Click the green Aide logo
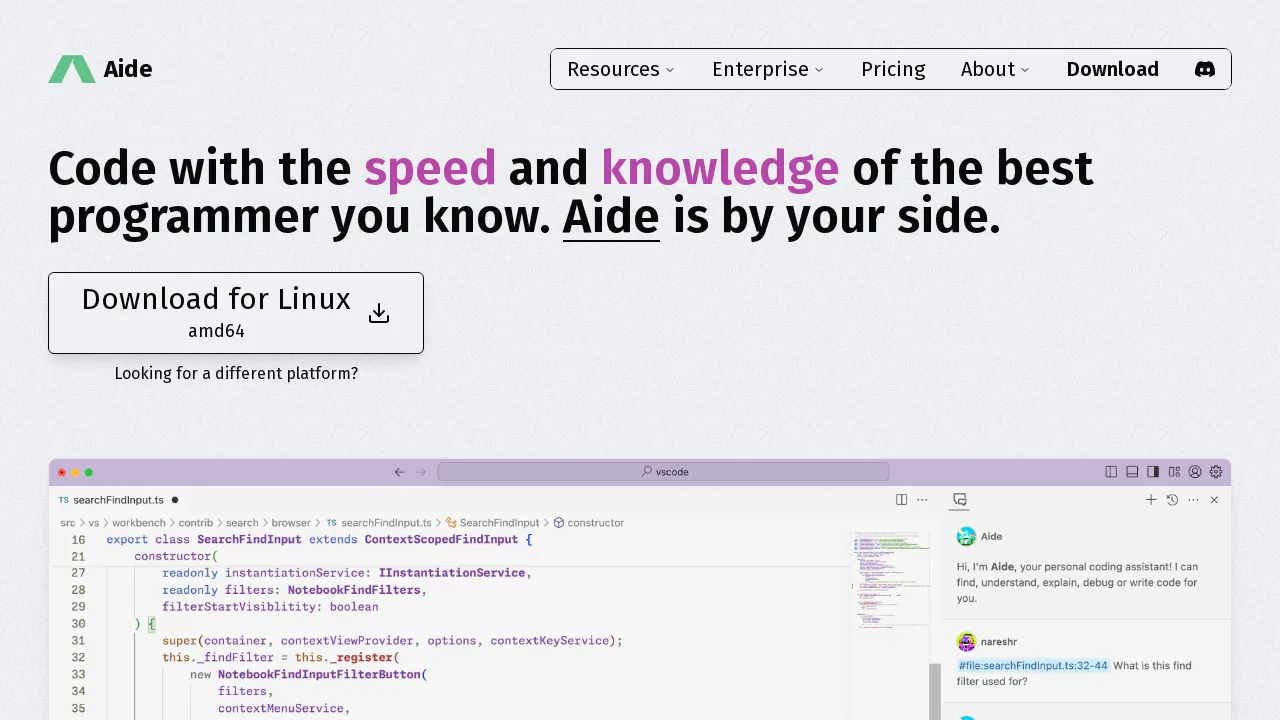 point(71,69)
